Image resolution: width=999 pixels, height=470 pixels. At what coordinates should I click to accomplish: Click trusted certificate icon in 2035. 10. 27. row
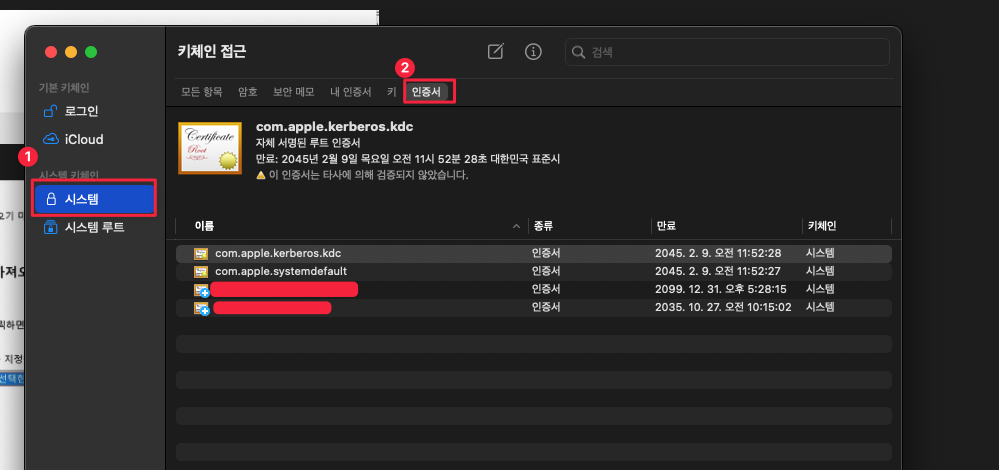[201, 308]
